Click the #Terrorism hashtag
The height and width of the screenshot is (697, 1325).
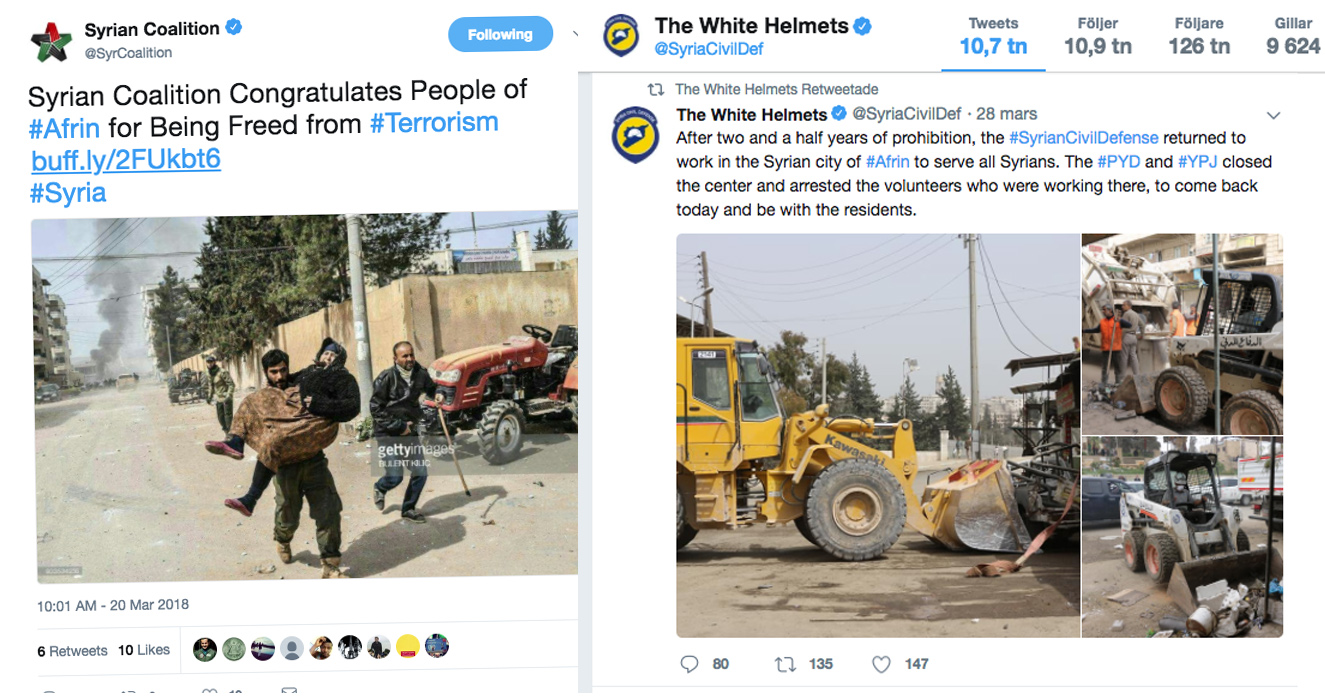434,124
